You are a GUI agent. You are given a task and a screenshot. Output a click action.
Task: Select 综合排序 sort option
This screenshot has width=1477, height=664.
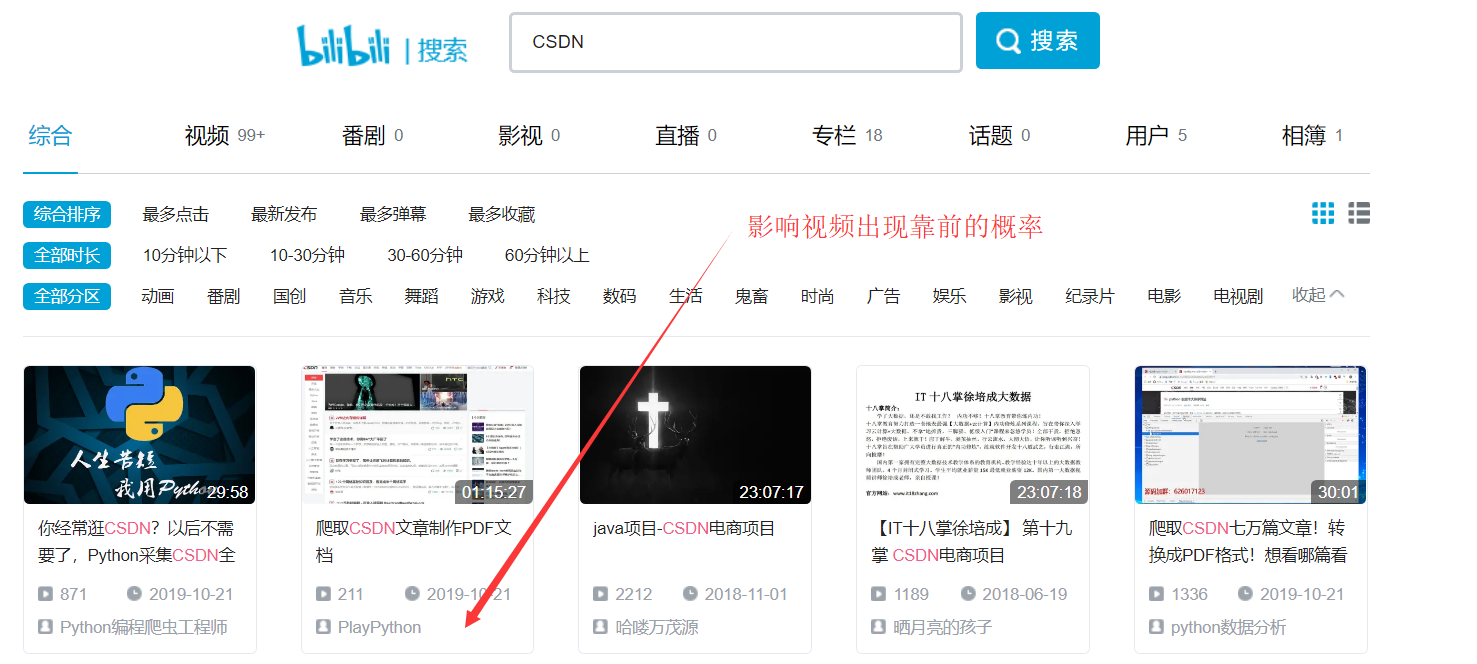click(67, 214)
